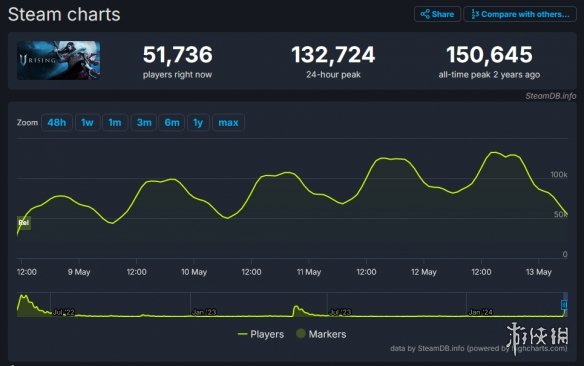Viewport: 584px width, 366px height.
Task: Click the 100k y-axis label
Action: 559,175
